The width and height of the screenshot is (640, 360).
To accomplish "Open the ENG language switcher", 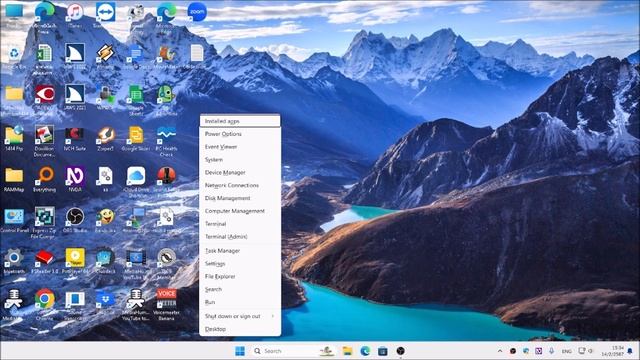I will click(567, 351).
